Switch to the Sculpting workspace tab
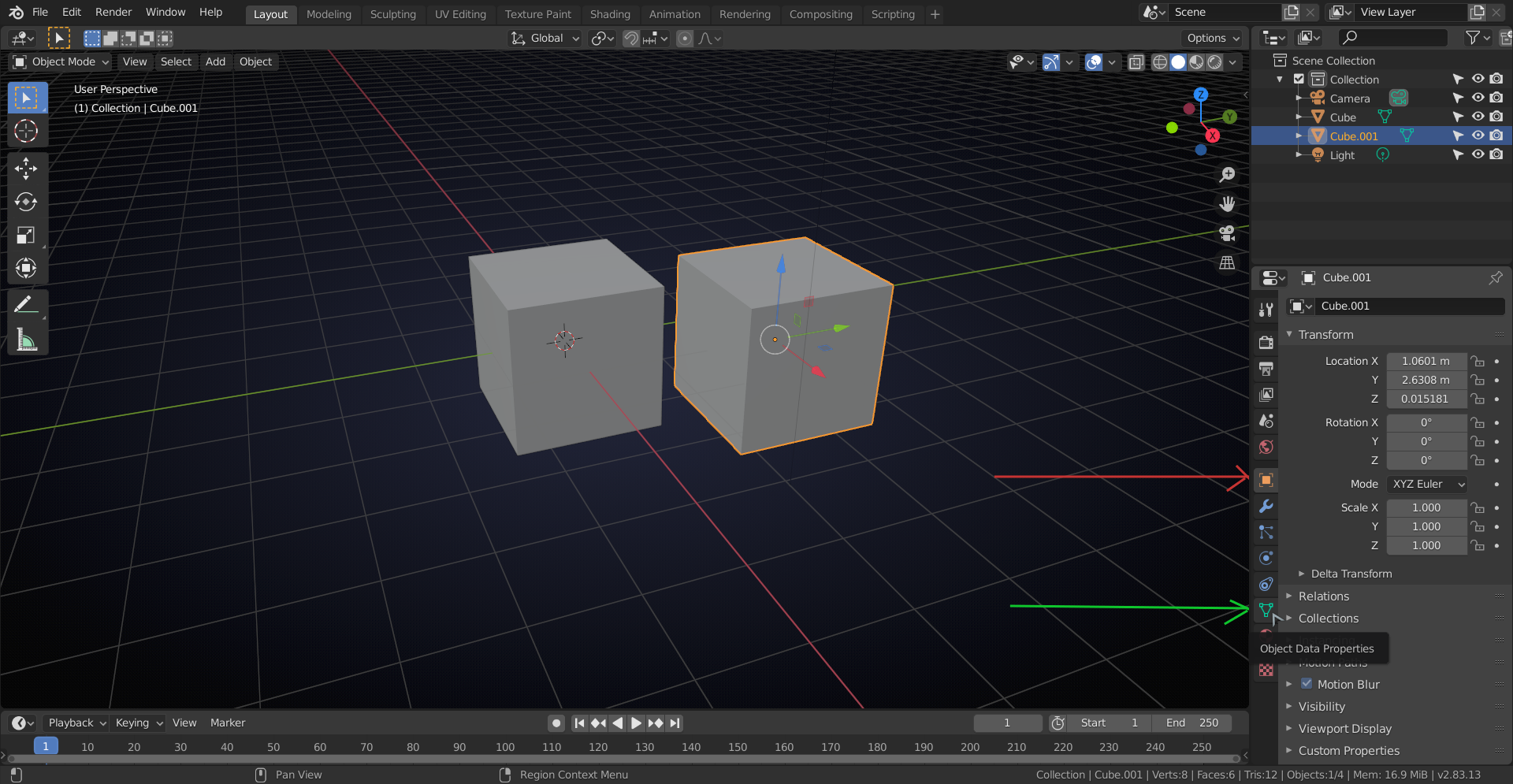The image size is (1513, 784). pos(393,14)
